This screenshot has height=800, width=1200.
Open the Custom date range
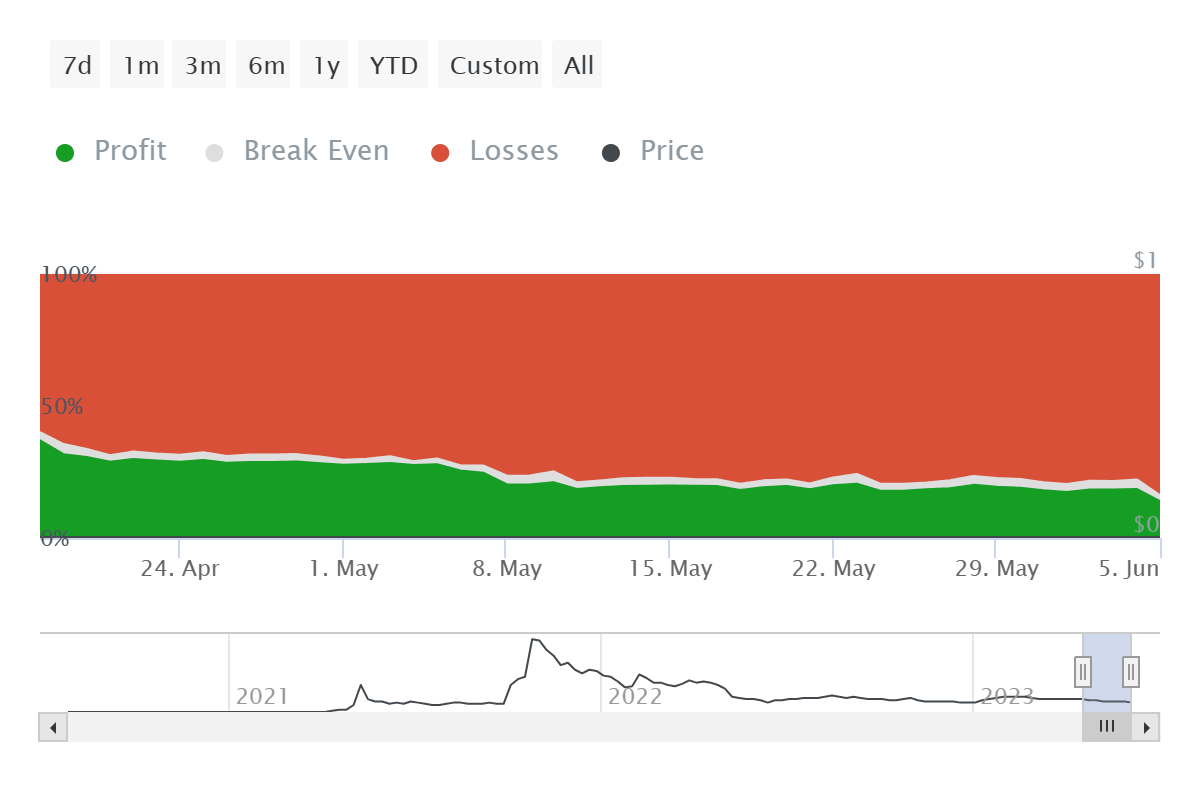click(491, 64)
